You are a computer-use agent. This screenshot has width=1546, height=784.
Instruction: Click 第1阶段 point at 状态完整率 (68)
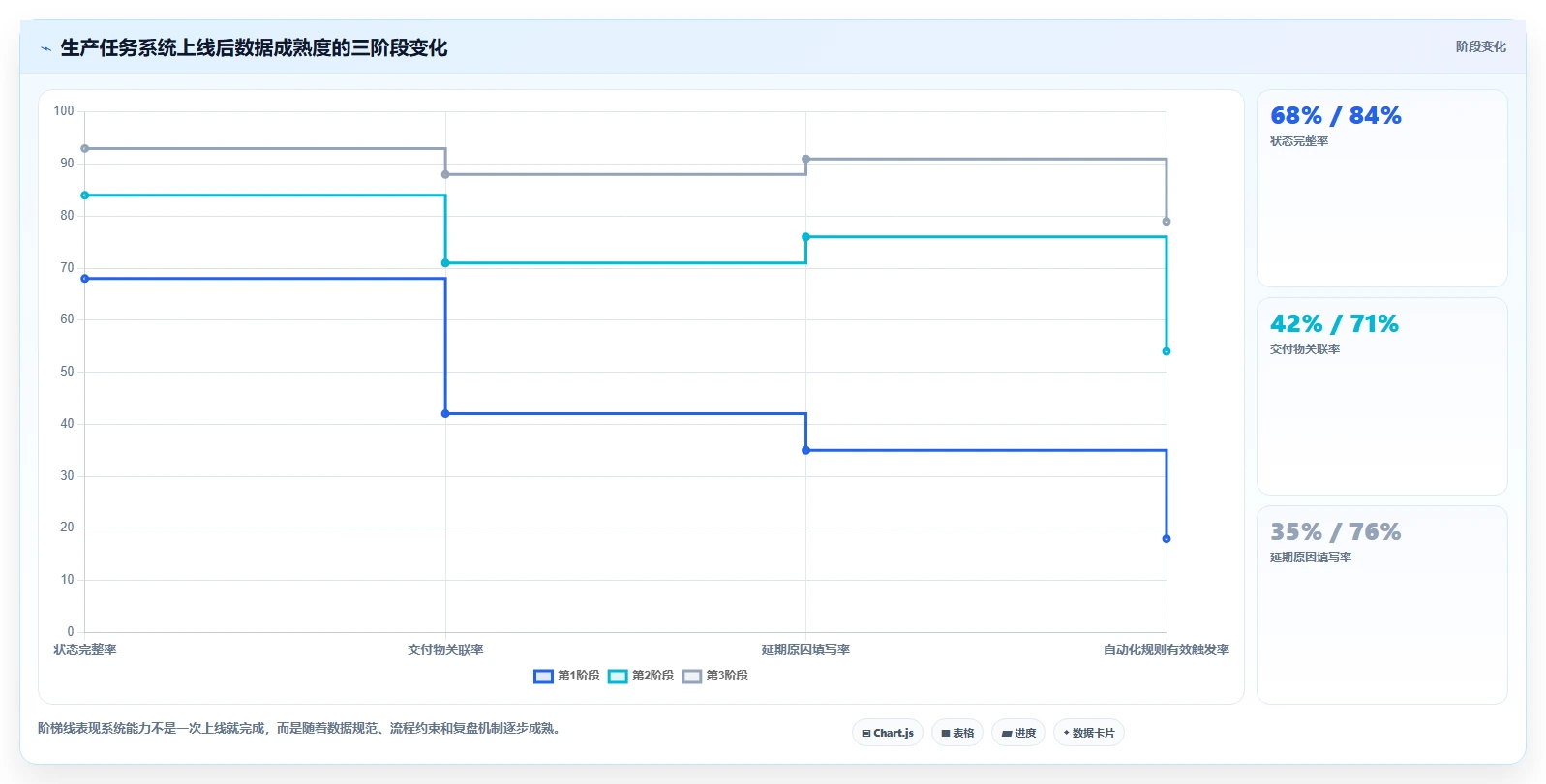pyautogui.click(x=85, y=279)
